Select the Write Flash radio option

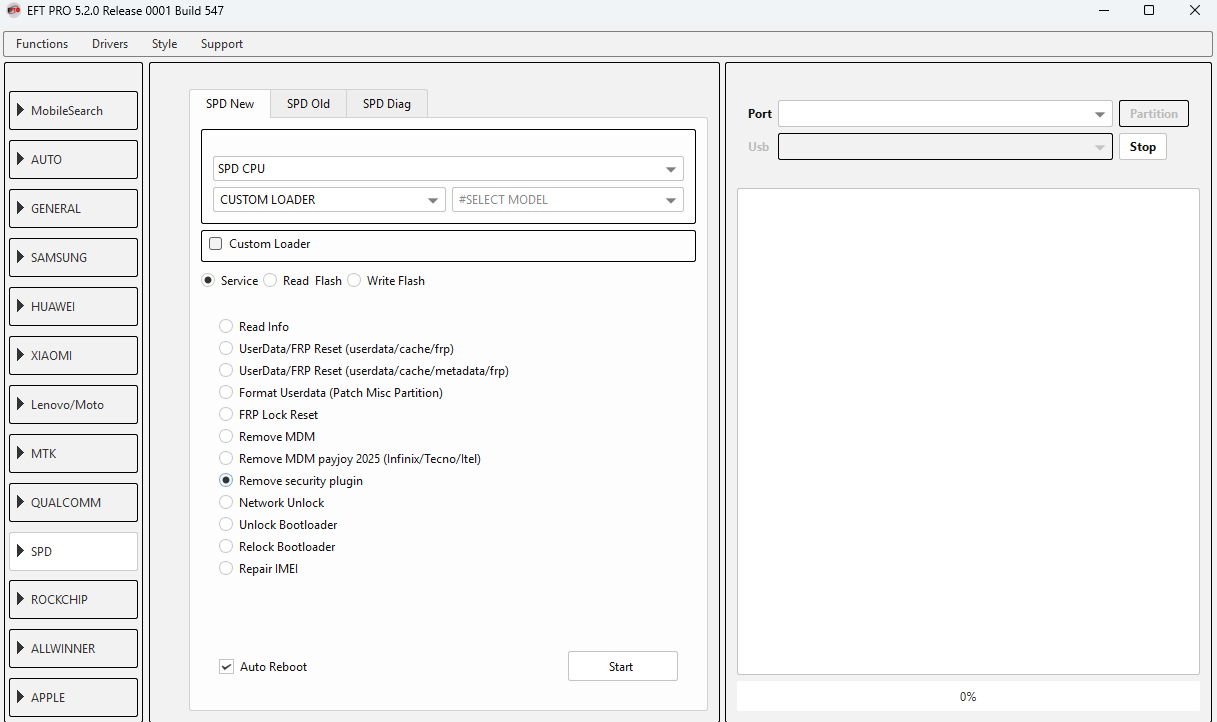tap(387, 281)
